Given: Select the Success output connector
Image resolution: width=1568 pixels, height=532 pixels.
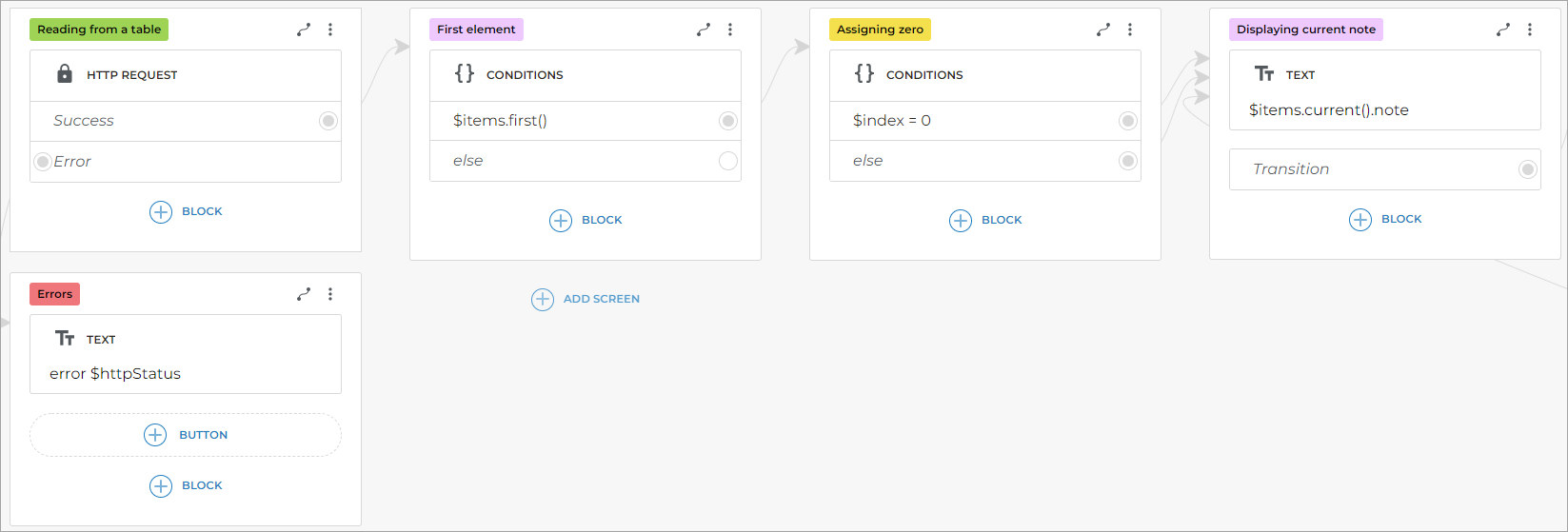Looking at the screenshot, I should click(328, 121).
